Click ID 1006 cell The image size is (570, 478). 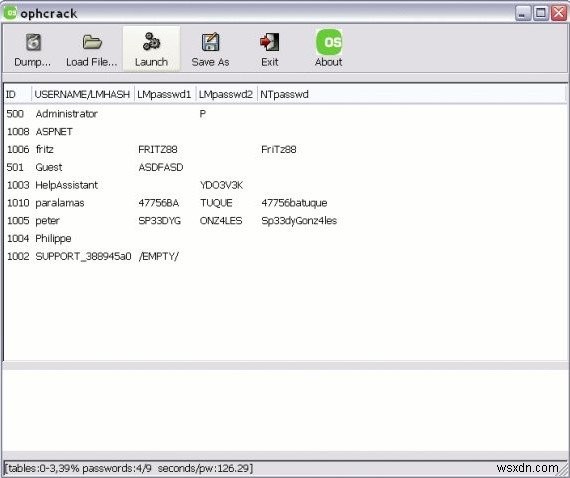coord(18,149)
